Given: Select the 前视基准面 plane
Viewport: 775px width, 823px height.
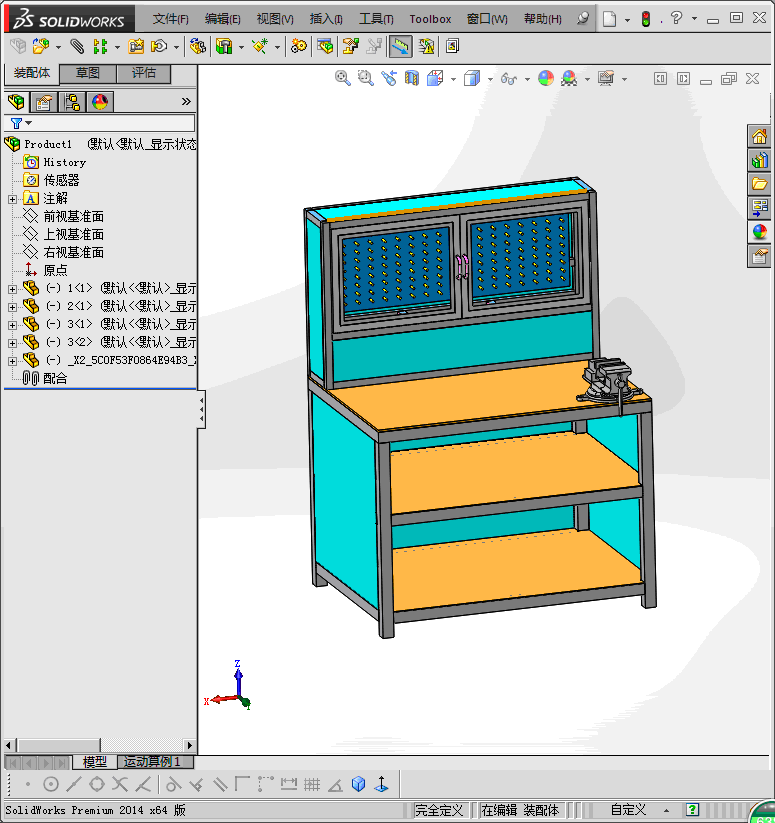Looking at the screenshot, I should [73, 216].
